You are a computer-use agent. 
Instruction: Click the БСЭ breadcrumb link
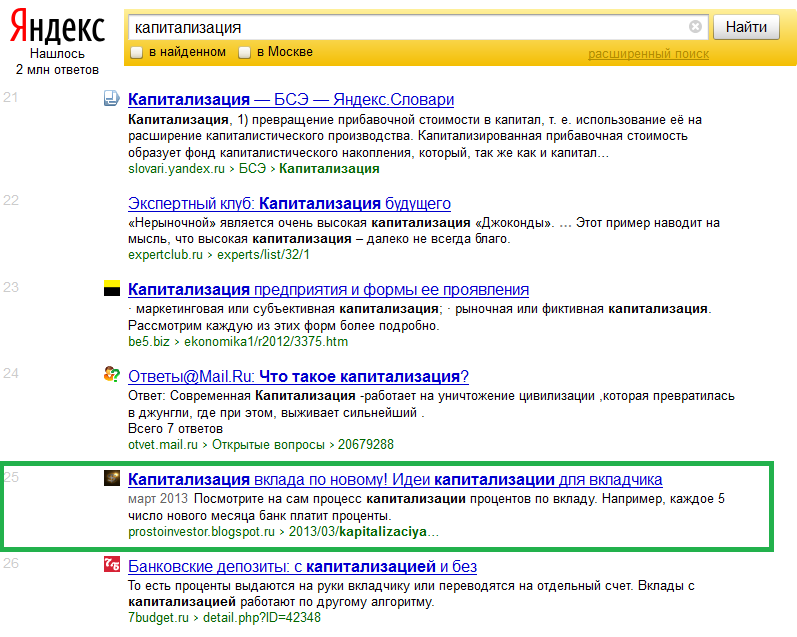click(x=253, y=169)
